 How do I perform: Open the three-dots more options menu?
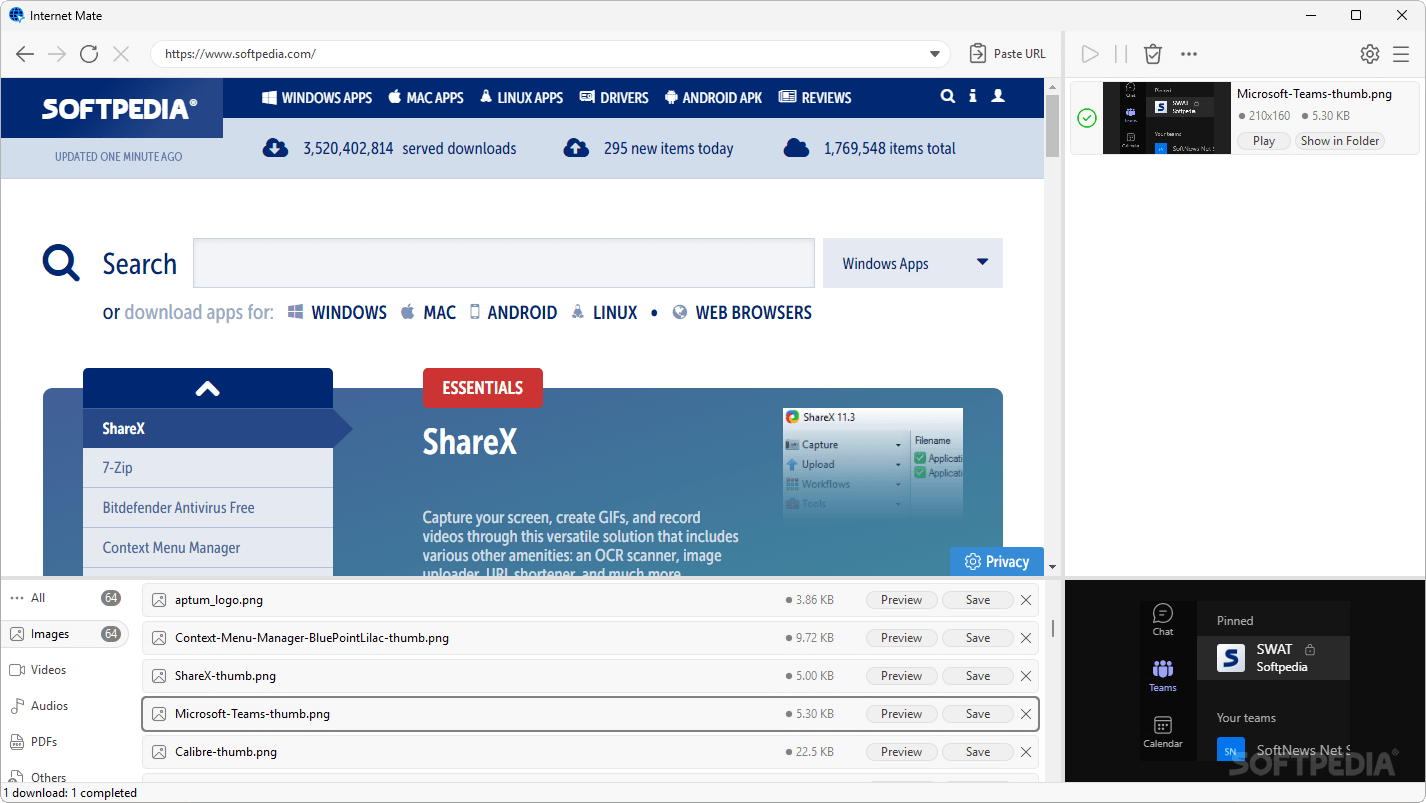click(x=1189, y=54)
